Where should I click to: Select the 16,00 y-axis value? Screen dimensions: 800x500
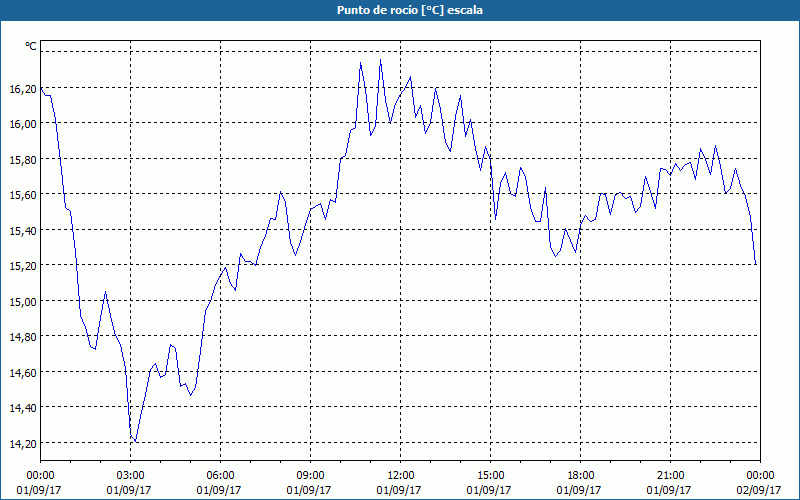23,124
